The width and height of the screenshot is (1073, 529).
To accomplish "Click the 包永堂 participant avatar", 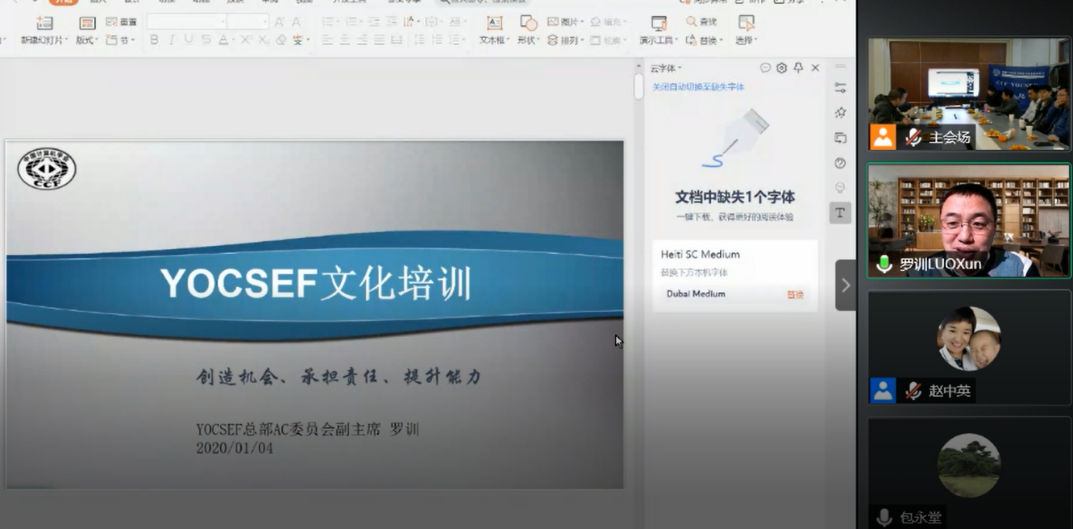I will click(968, 465).
